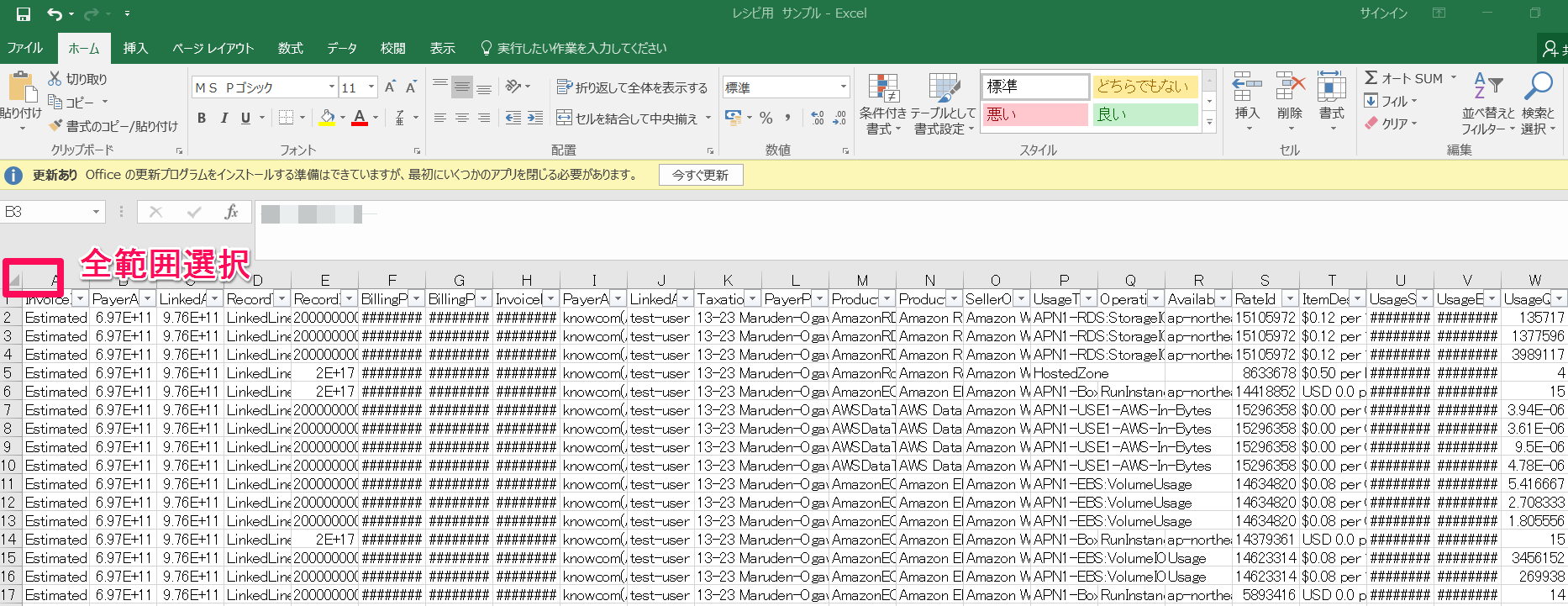Open cell format 書式 menu

click(1332, 101)
